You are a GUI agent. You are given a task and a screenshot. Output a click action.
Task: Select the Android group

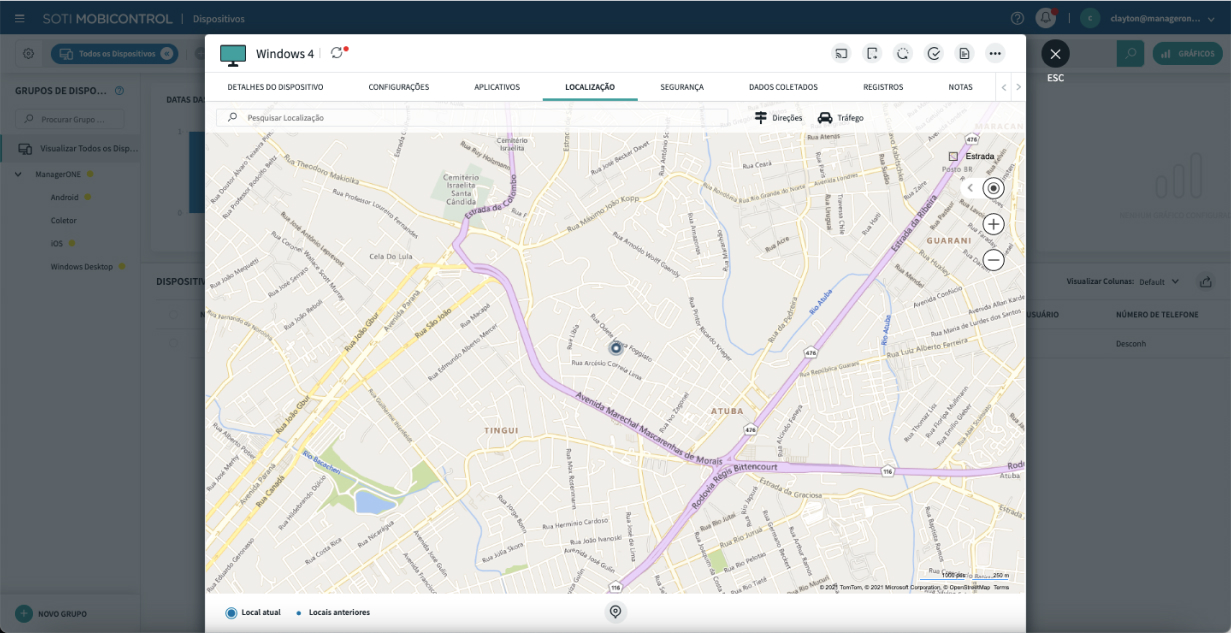64,197
